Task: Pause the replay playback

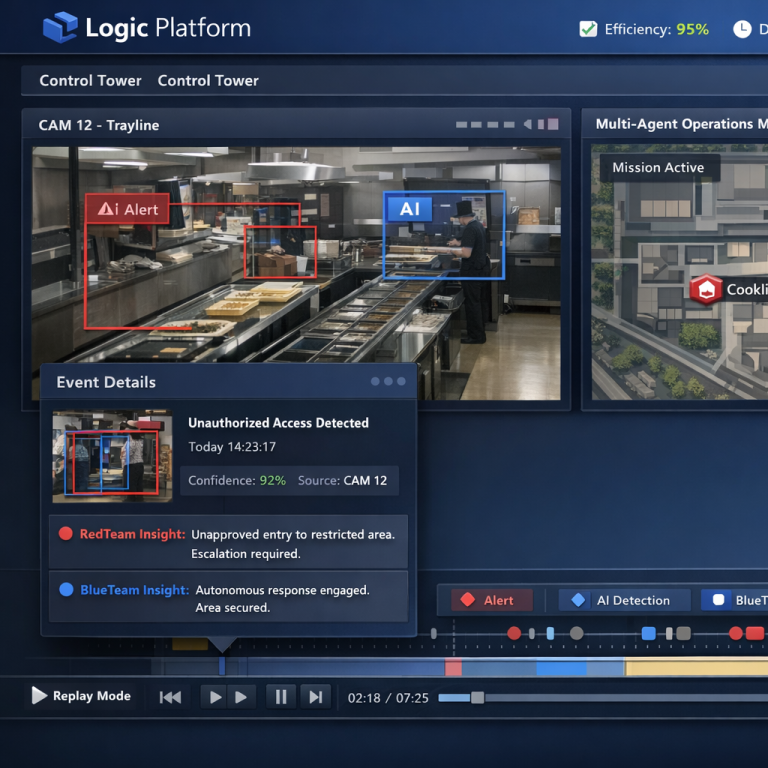Action: [281, 697]
